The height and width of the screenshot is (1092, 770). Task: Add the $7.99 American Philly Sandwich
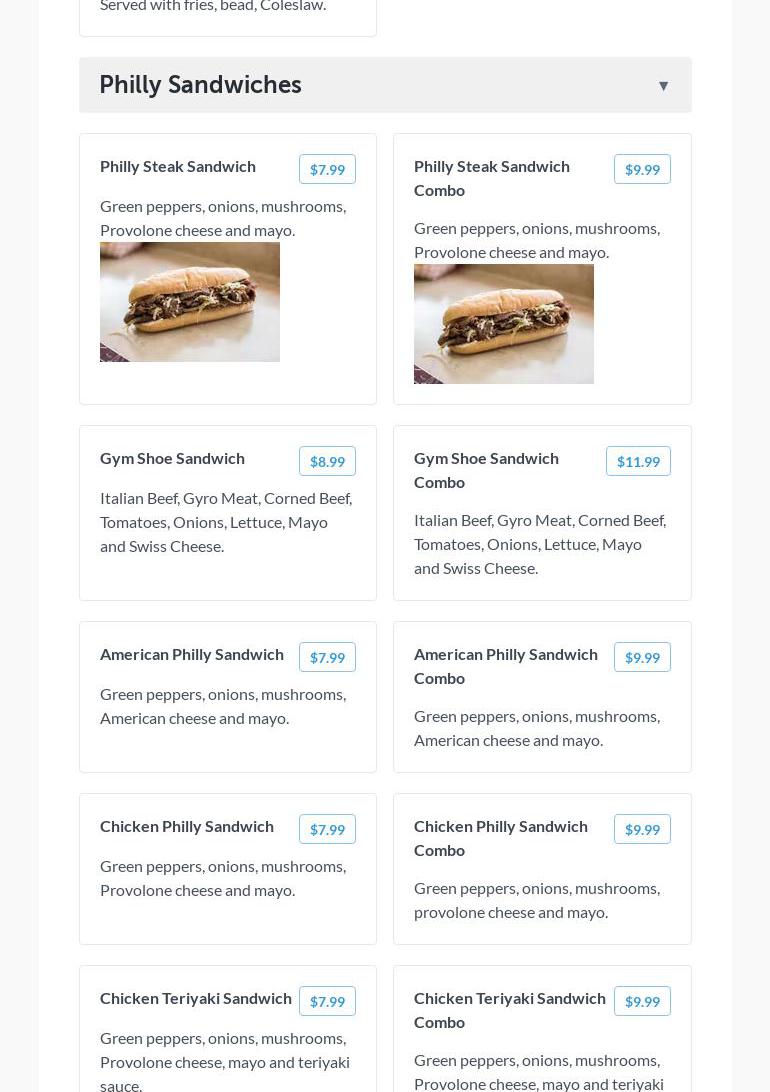pos(327,658)
